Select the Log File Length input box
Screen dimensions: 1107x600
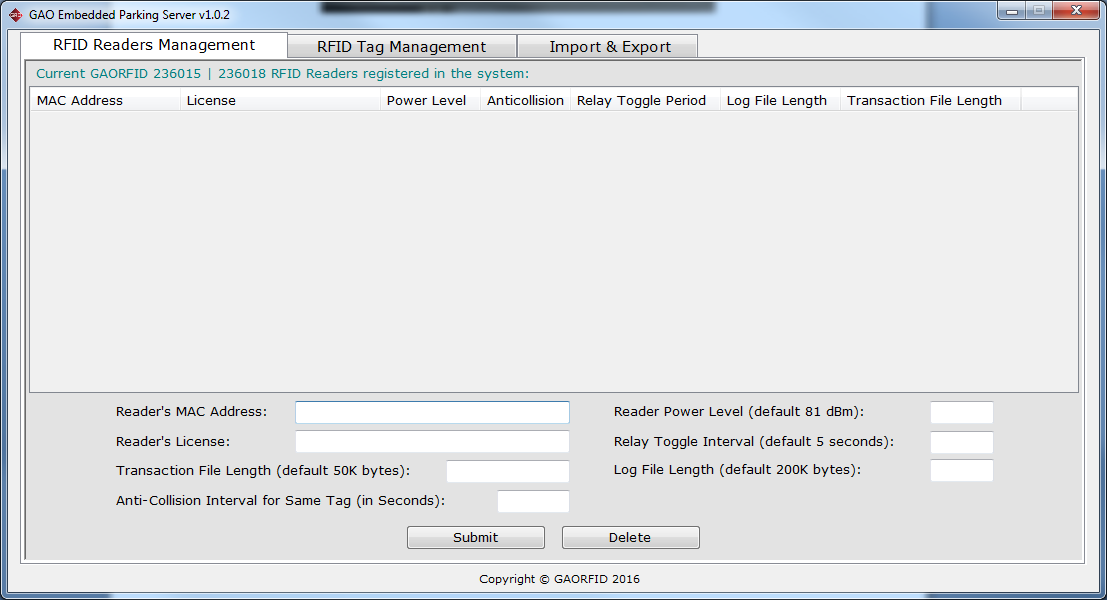tap(961, 471)
